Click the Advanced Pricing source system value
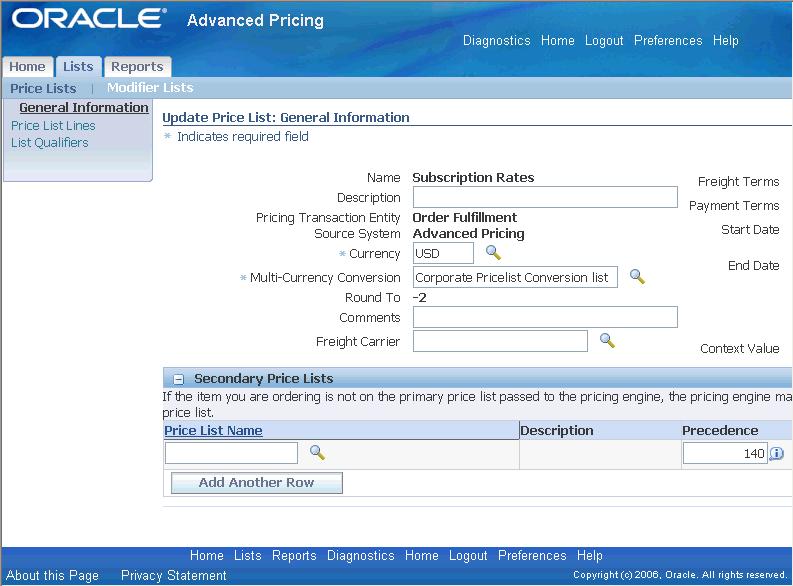This screenshot has width=793, height=586. pyautogui.click(x=468, y=234)
